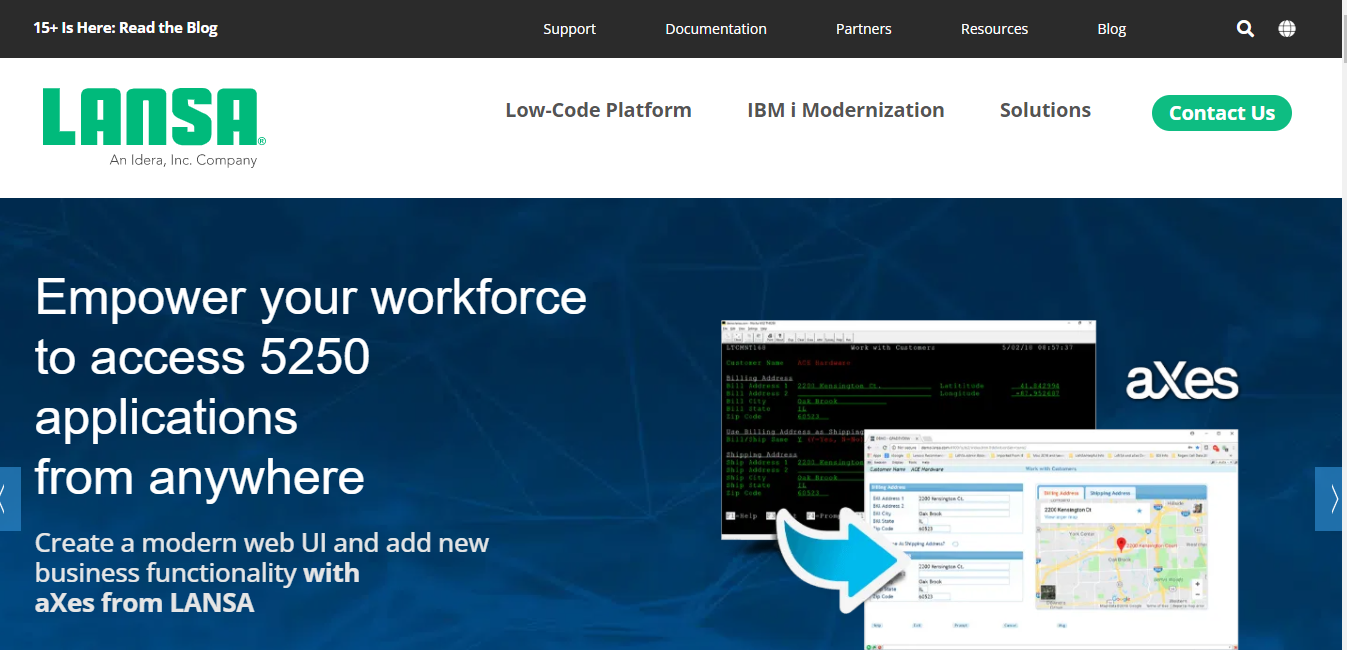Open the Partners menu item
1347x650 pixels.
[x=864, y=29]
